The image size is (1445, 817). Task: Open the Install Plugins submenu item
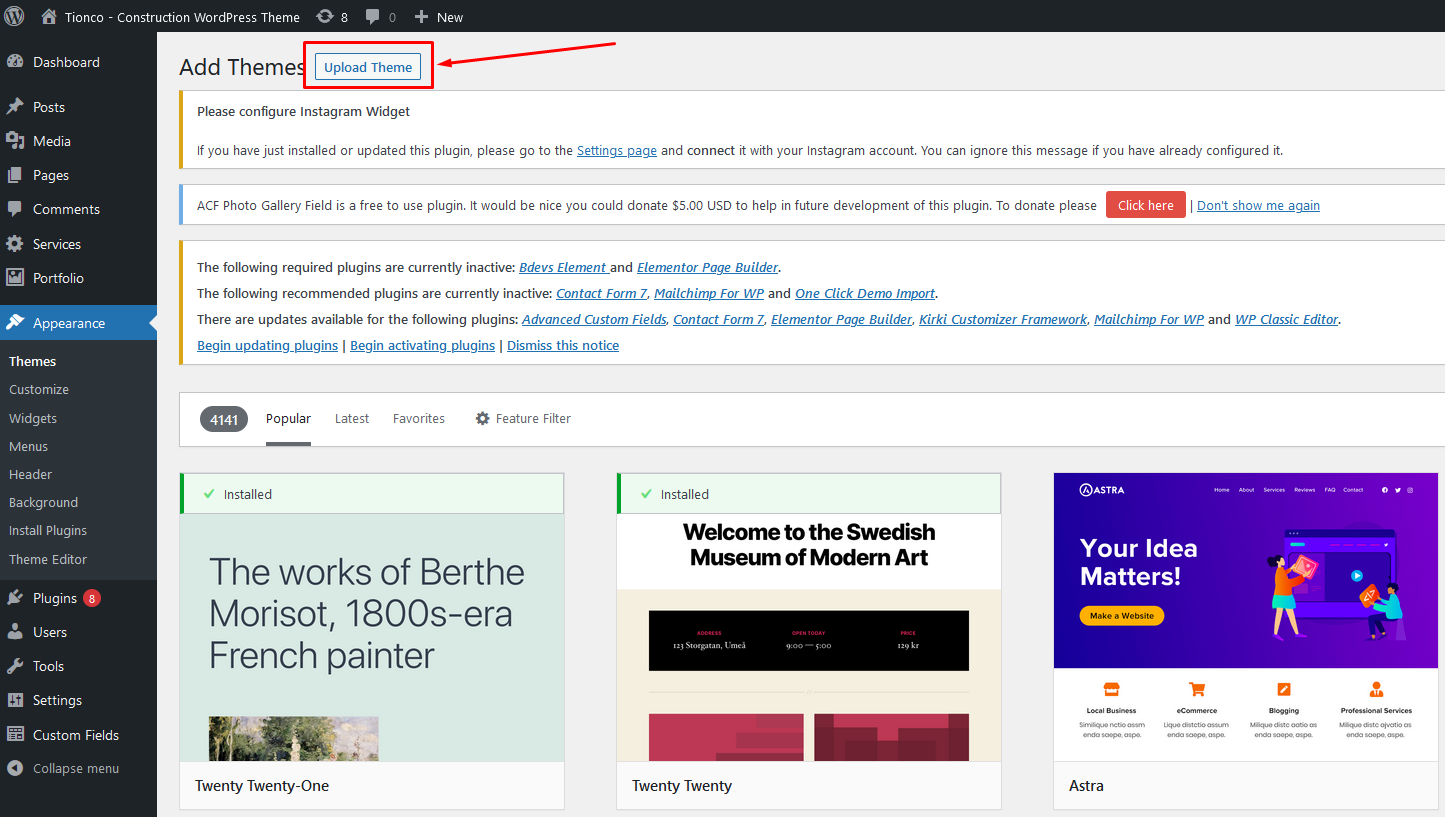(48, 530)
